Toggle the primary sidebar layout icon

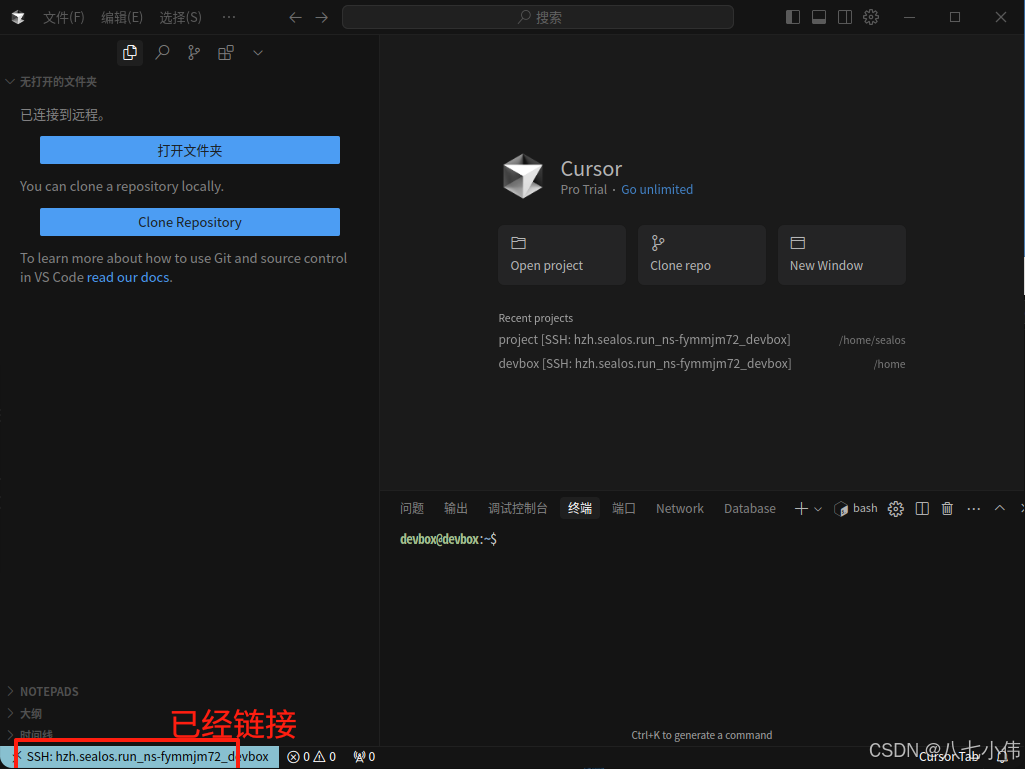click(793, 17)
